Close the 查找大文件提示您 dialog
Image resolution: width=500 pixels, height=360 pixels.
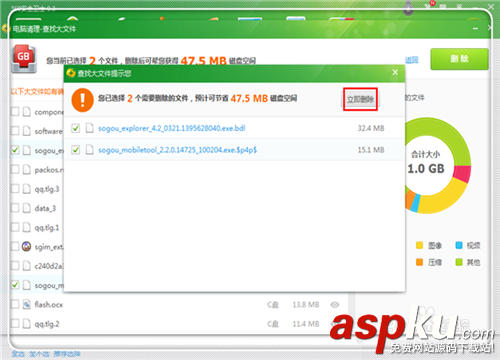(395, 72)
